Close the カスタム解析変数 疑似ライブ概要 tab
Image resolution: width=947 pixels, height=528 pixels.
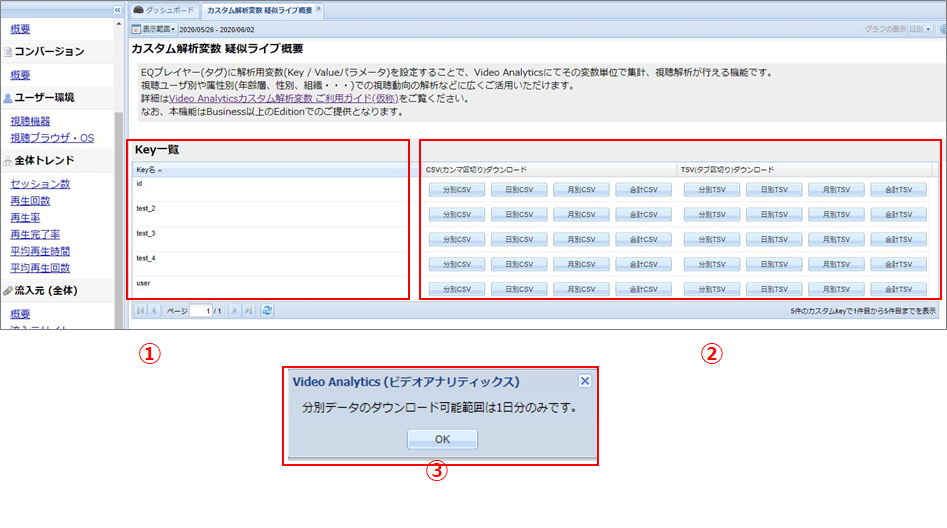(x=318, y=9)
